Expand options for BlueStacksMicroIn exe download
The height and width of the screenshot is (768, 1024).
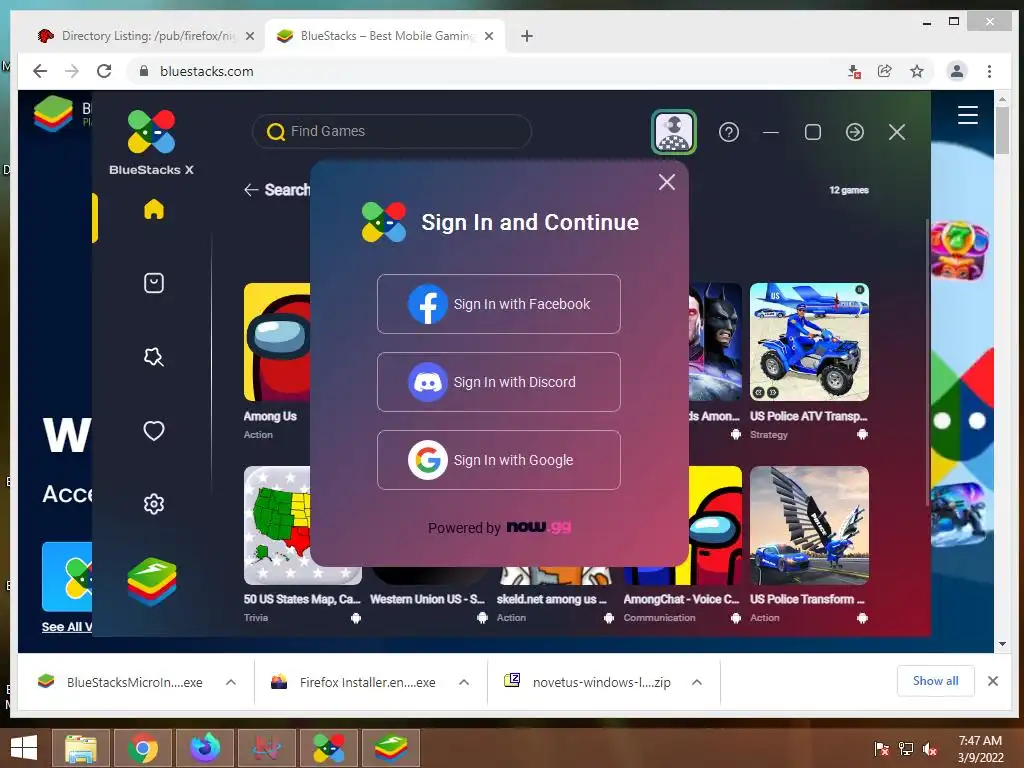coord(231,682)
